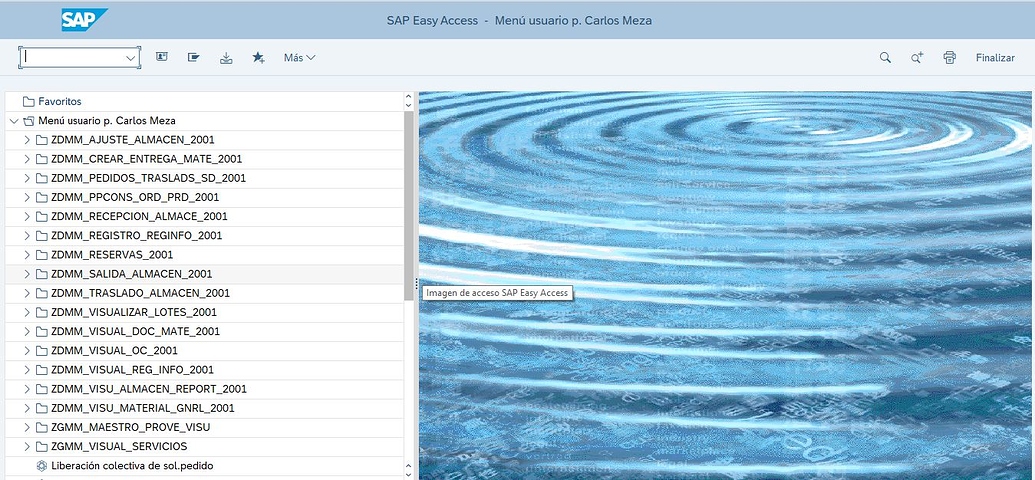1035x480 pixels.
Task: Select ZDMM_CREAR_ENTREGA_MATE_2001 label text
Action: tap(147, 159)
